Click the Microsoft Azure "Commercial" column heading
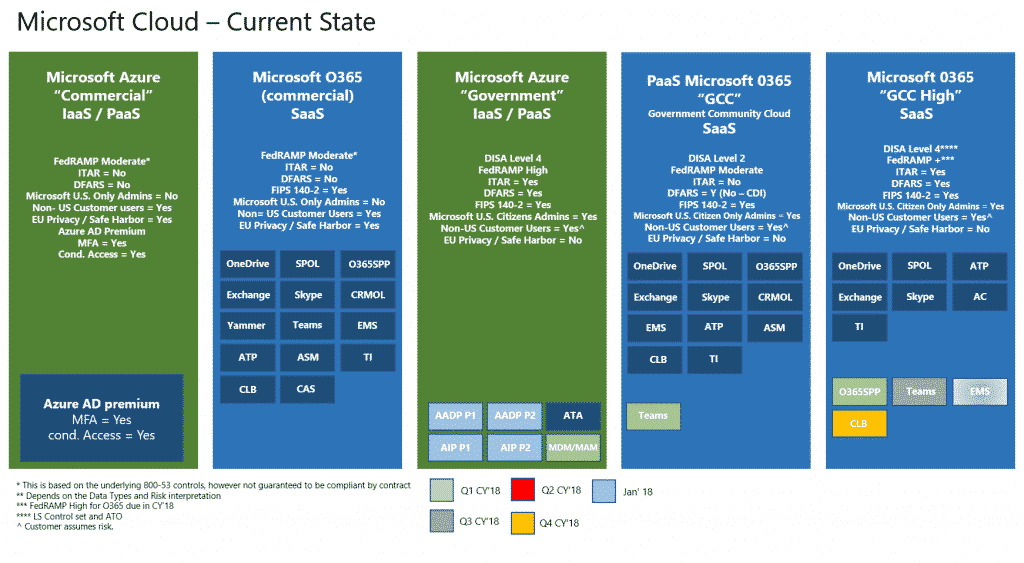Image resolution: width=1024 pixels, height=563 pixels. pyautogui.click(x=103, y=95)
